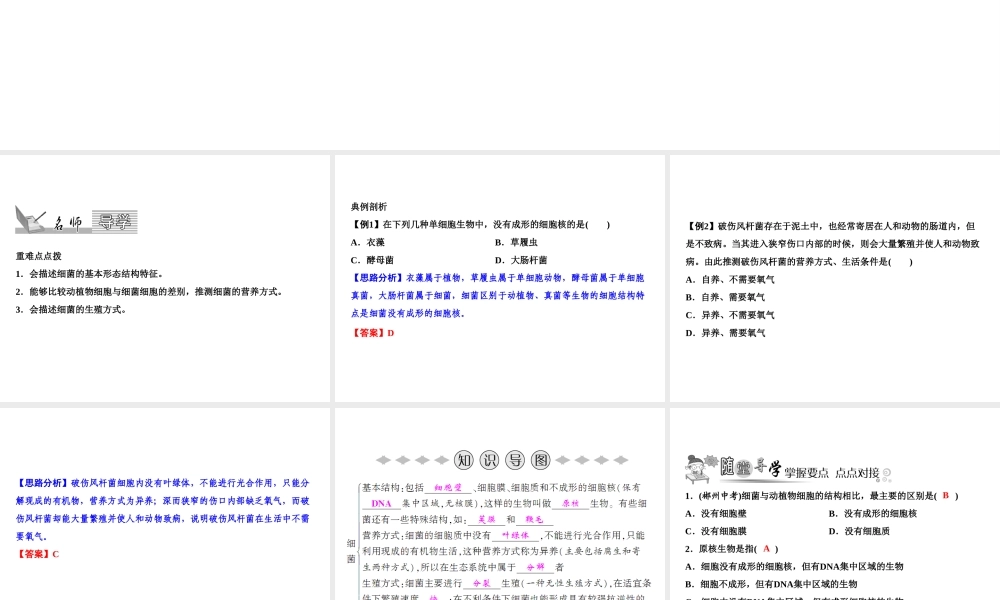Choose option D. 没有细胞质

(859, 531)
